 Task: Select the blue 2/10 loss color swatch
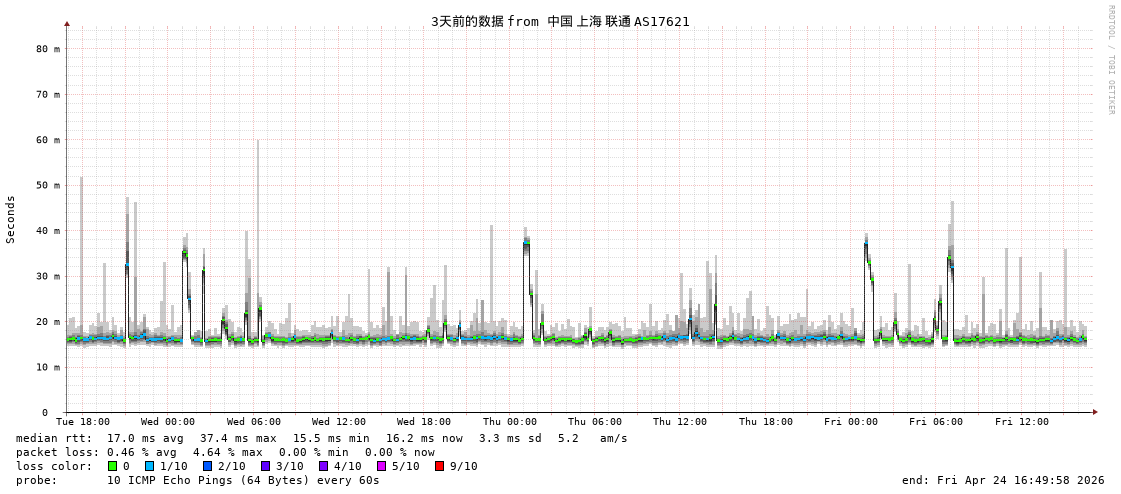point(207,466)
